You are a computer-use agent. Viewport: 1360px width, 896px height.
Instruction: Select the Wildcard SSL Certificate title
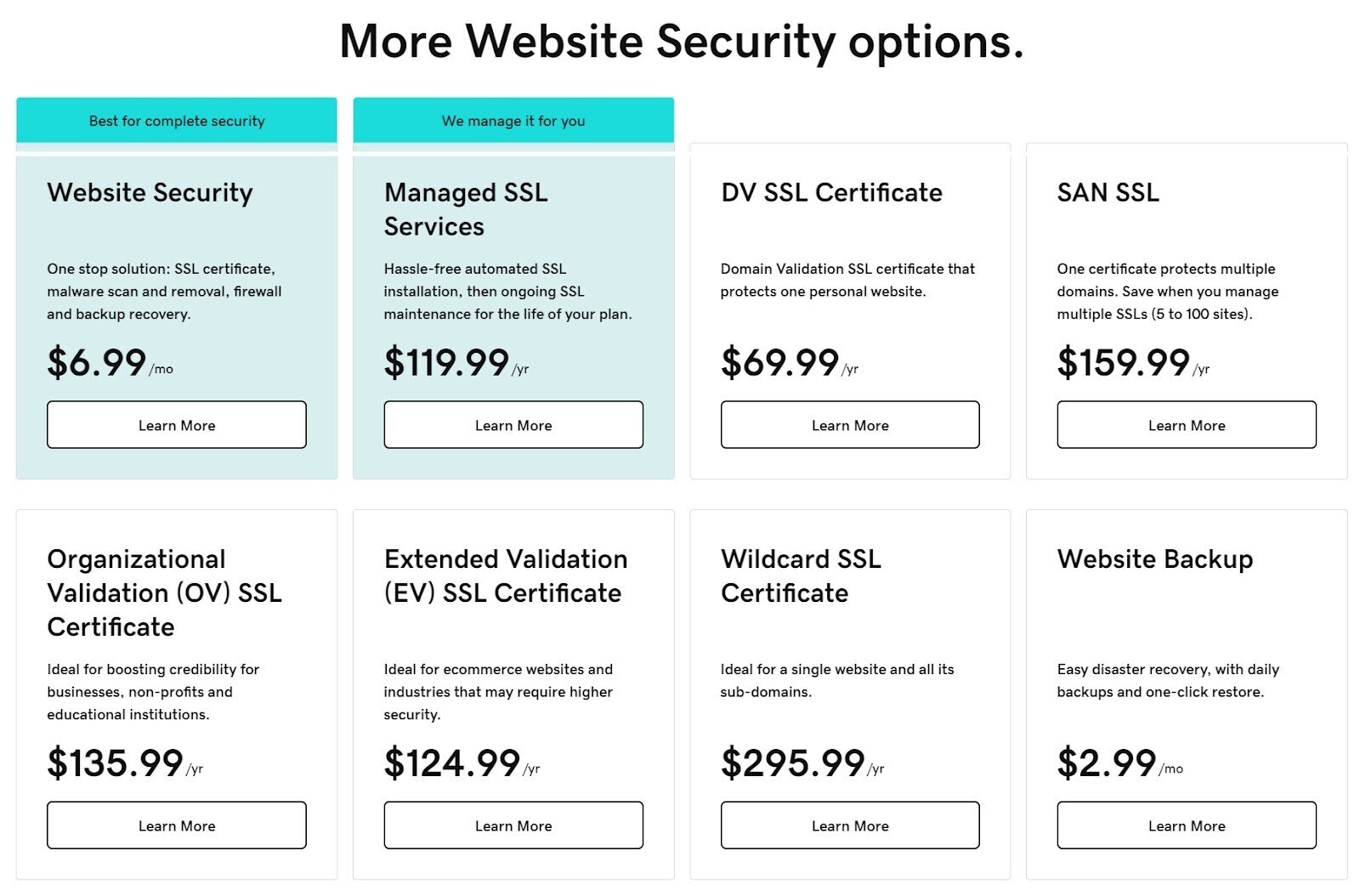click(x=800, y=576)
